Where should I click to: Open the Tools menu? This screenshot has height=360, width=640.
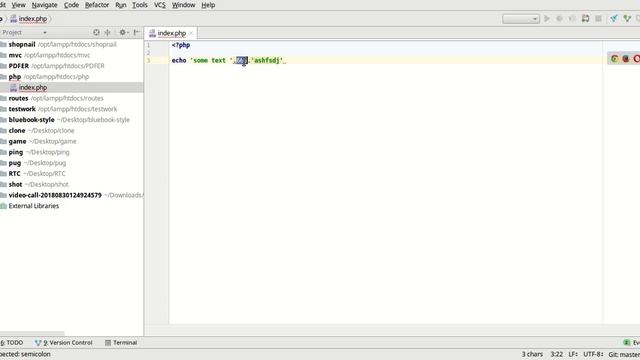pyautogui.click(x=140, y=5)
